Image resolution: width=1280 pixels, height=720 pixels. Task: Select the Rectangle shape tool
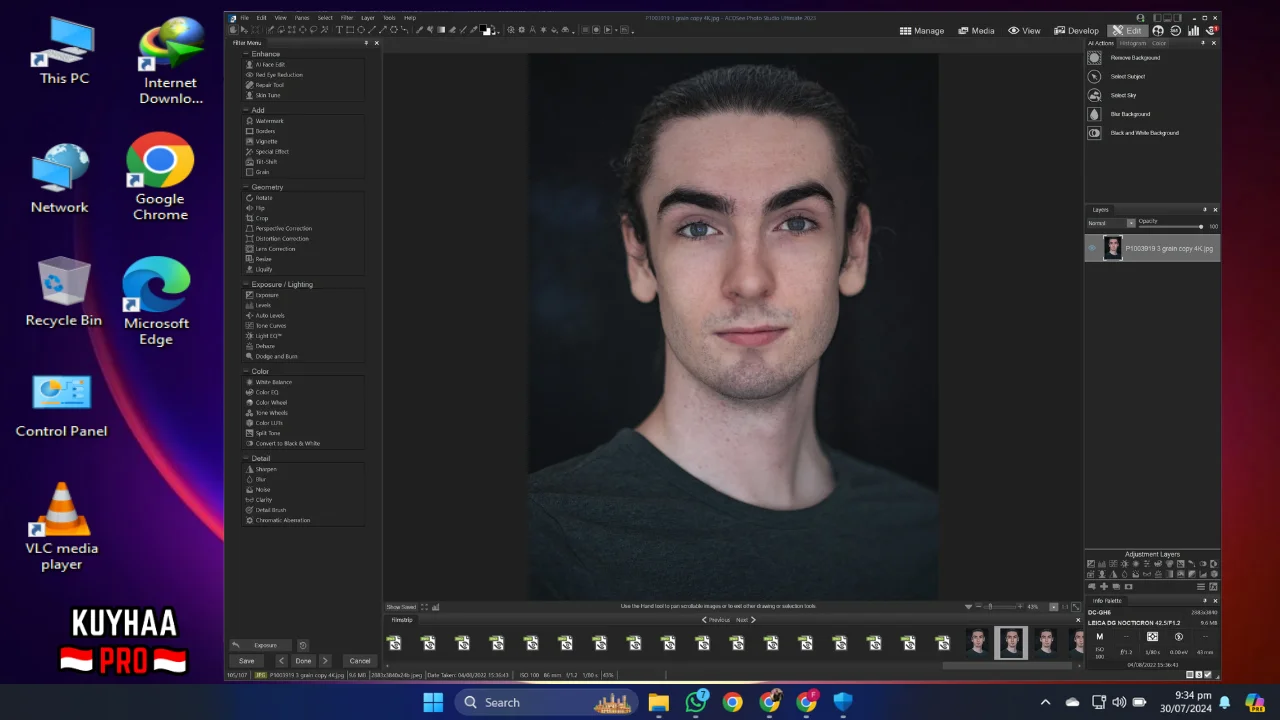pyautogui.click(x=349, y=30)
